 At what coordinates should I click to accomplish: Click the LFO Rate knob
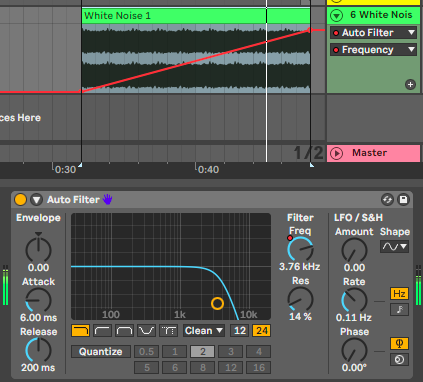point(354,300)
